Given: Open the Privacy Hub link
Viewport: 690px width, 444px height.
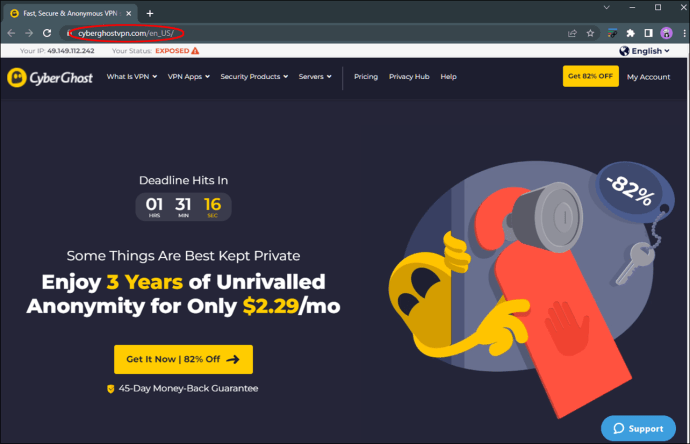Looking at the screenshot, I should 409,77.
